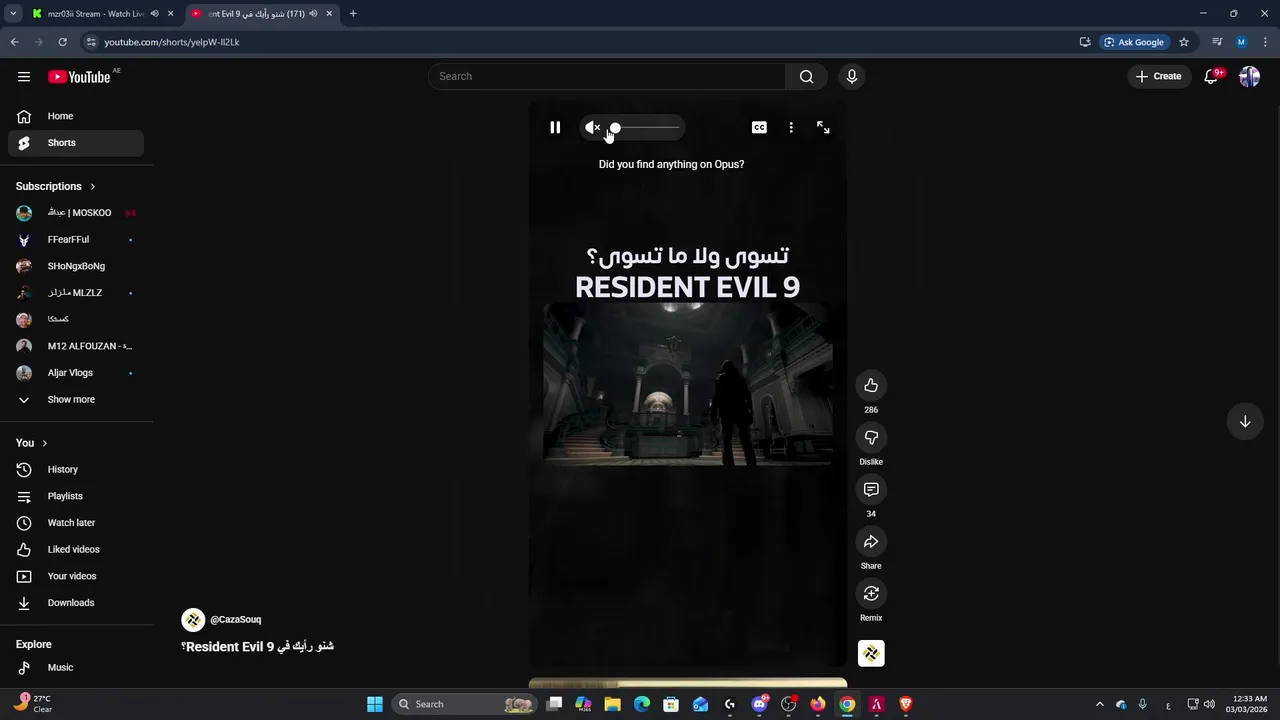The image size is (1280, 720).
Task: Unmute the Short with the speaker icon
Action: [592, 127]
